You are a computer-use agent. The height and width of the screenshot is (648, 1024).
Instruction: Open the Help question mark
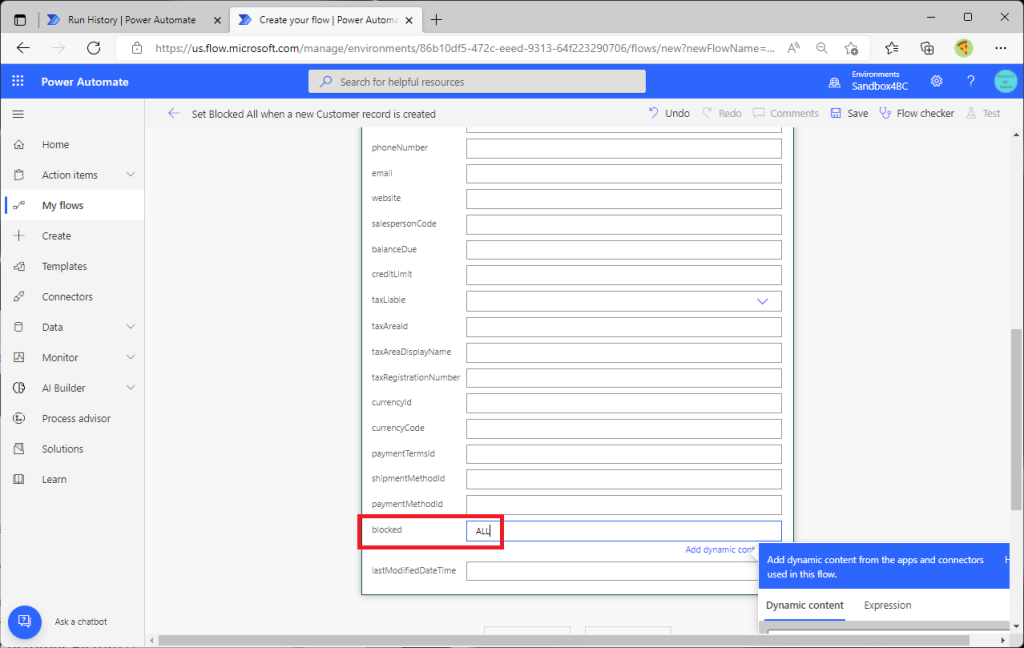tap(970, 81)
